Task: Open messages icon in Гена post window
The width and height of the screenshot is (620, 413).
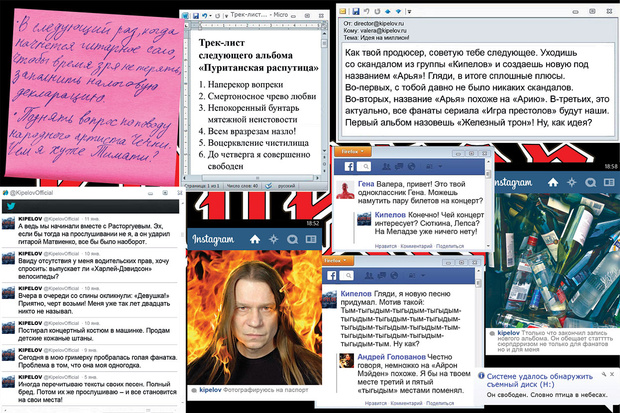Action: coord(399,167)
